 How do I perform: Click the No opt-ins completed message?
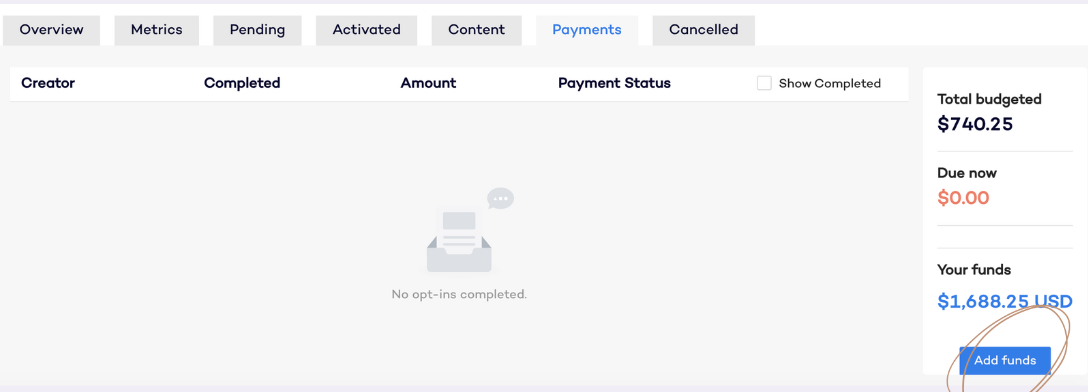click(459, 294)
